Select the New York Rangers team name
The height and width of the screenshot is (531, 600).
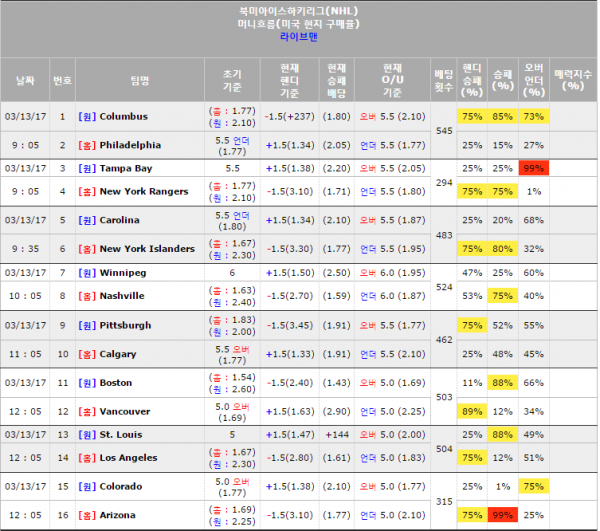(144, 191)
